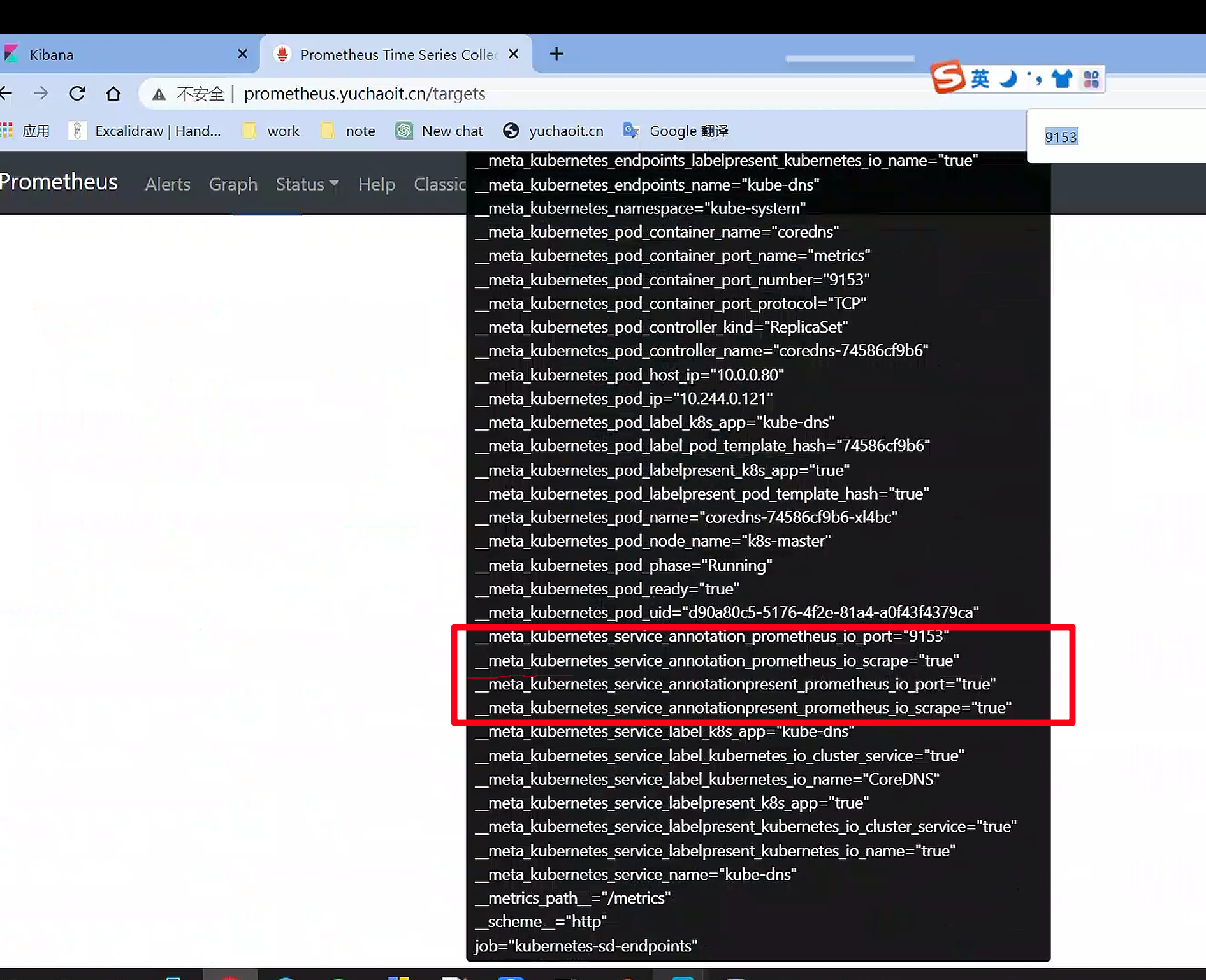1206x980 pixels.
Task: Open the Alerts page in Prometheus
Action: [x=168, y=184]
